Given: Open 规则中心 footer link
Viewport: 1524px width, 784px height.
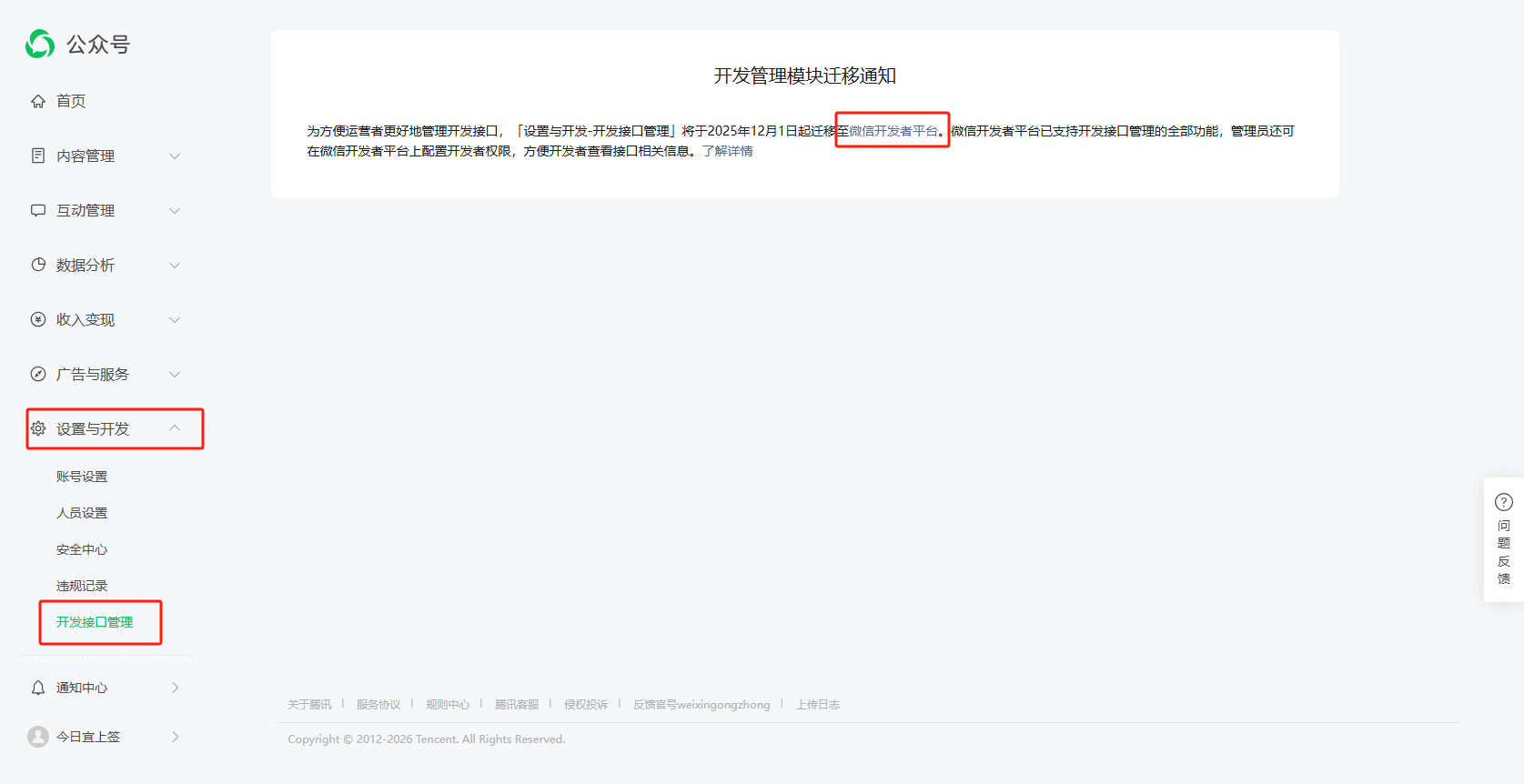Looking at the screenshot, I should pos(448,705).
